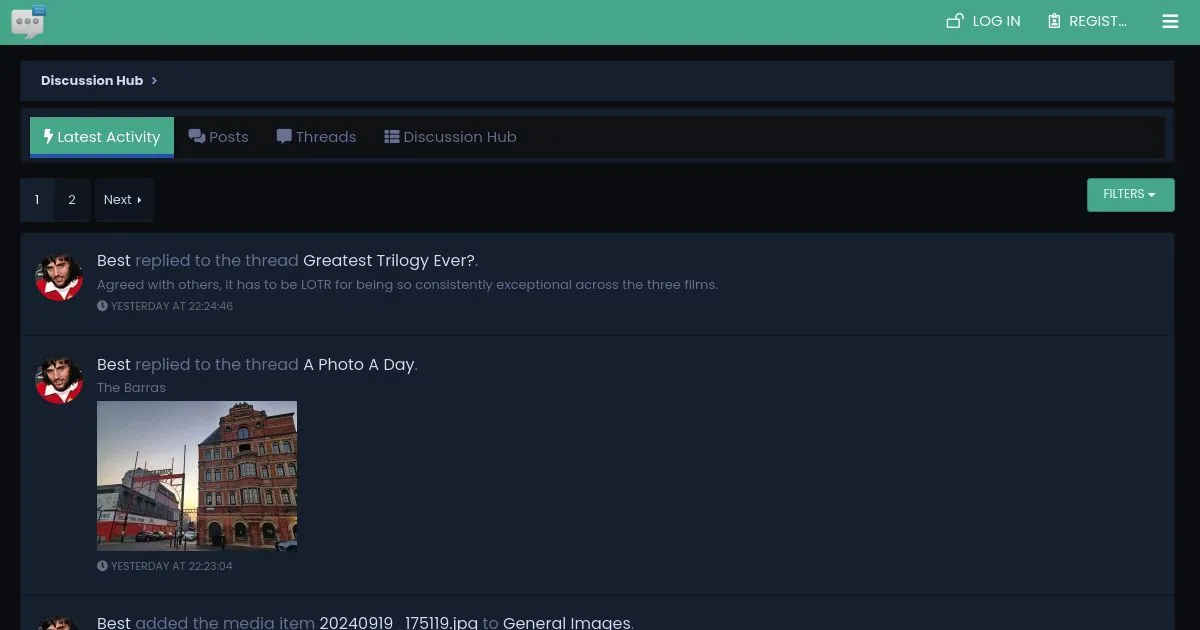Click the LOTR reply snippet text
This screenshot has height=630, width=1200.
[x=407, y=284]
